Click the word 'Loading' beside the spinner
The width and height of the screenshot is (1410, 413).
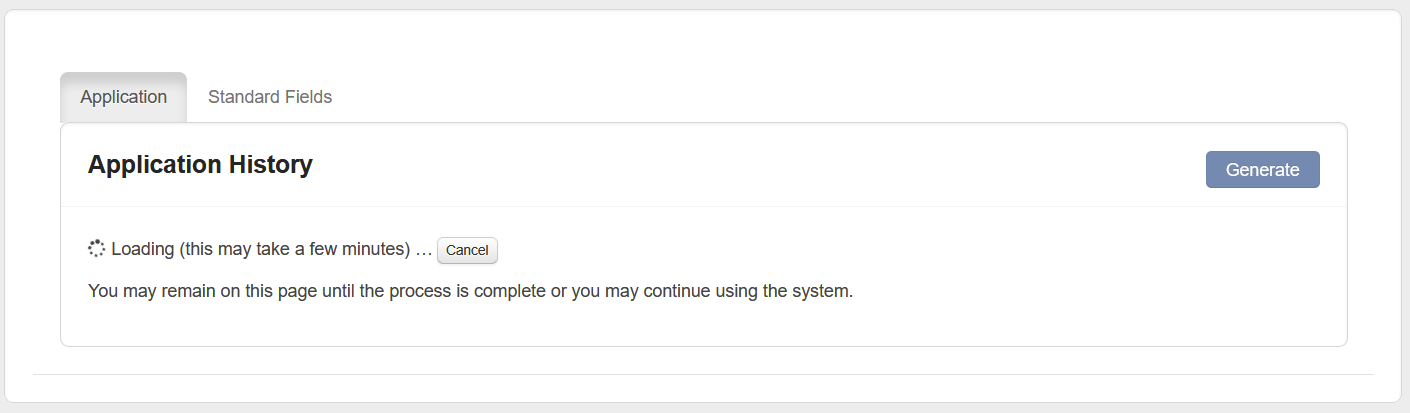point(142,249)
